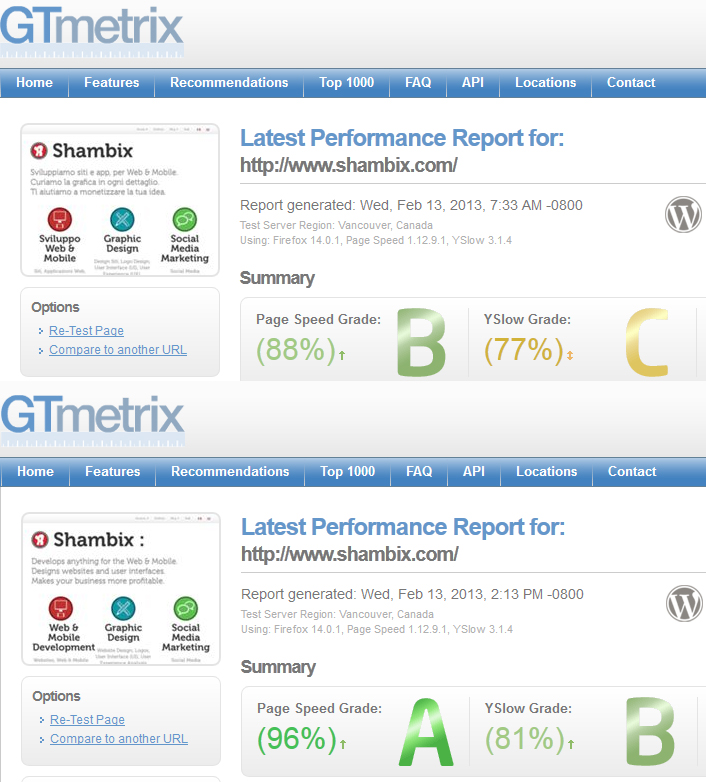Click the Options heading under the Italian Shambix thumbnail
This screenshot has width=706, height=782.
[x=55, y=307]
